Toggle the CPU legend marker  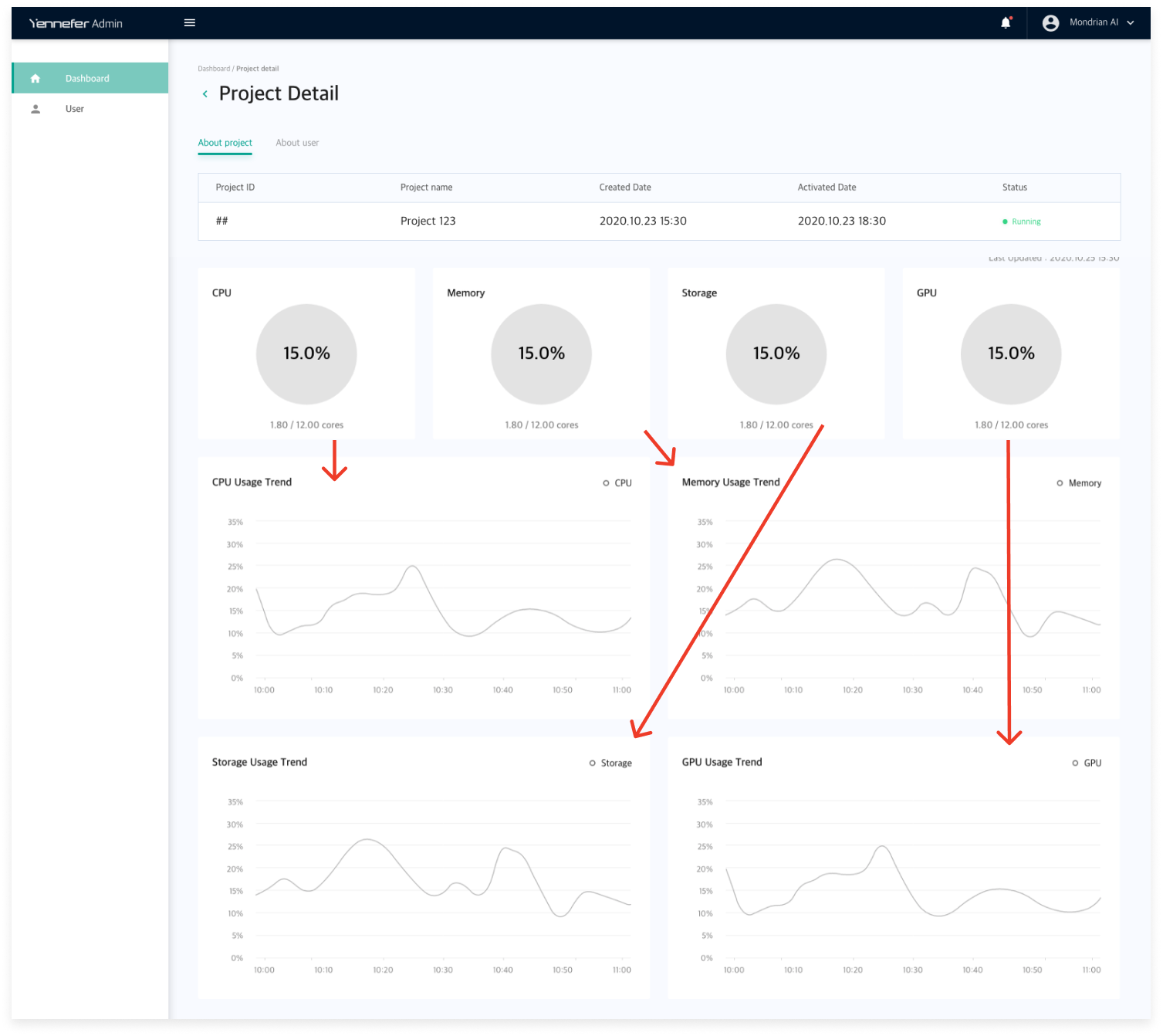click(606, 483)
